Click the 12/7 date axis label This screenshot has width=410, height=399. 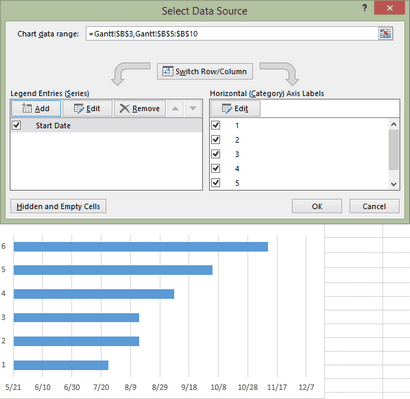(306, 387)
